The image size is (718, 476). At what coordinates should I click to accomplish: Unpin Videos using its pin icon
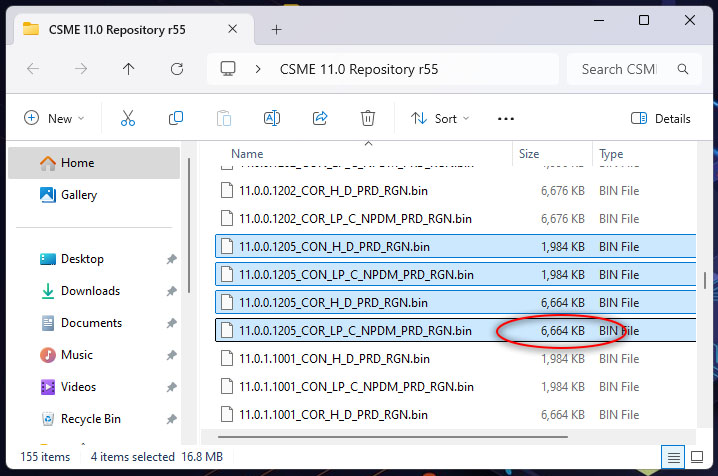[171, 387]
